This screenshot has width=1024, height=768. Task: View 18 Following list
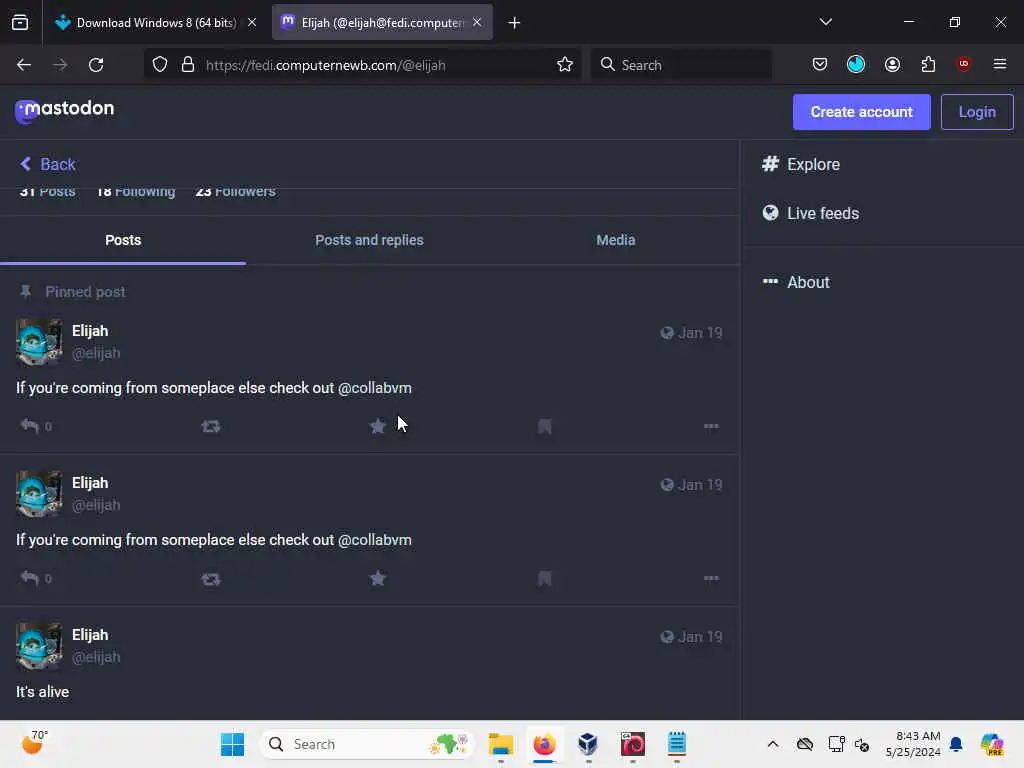click(x=136, y=192)
